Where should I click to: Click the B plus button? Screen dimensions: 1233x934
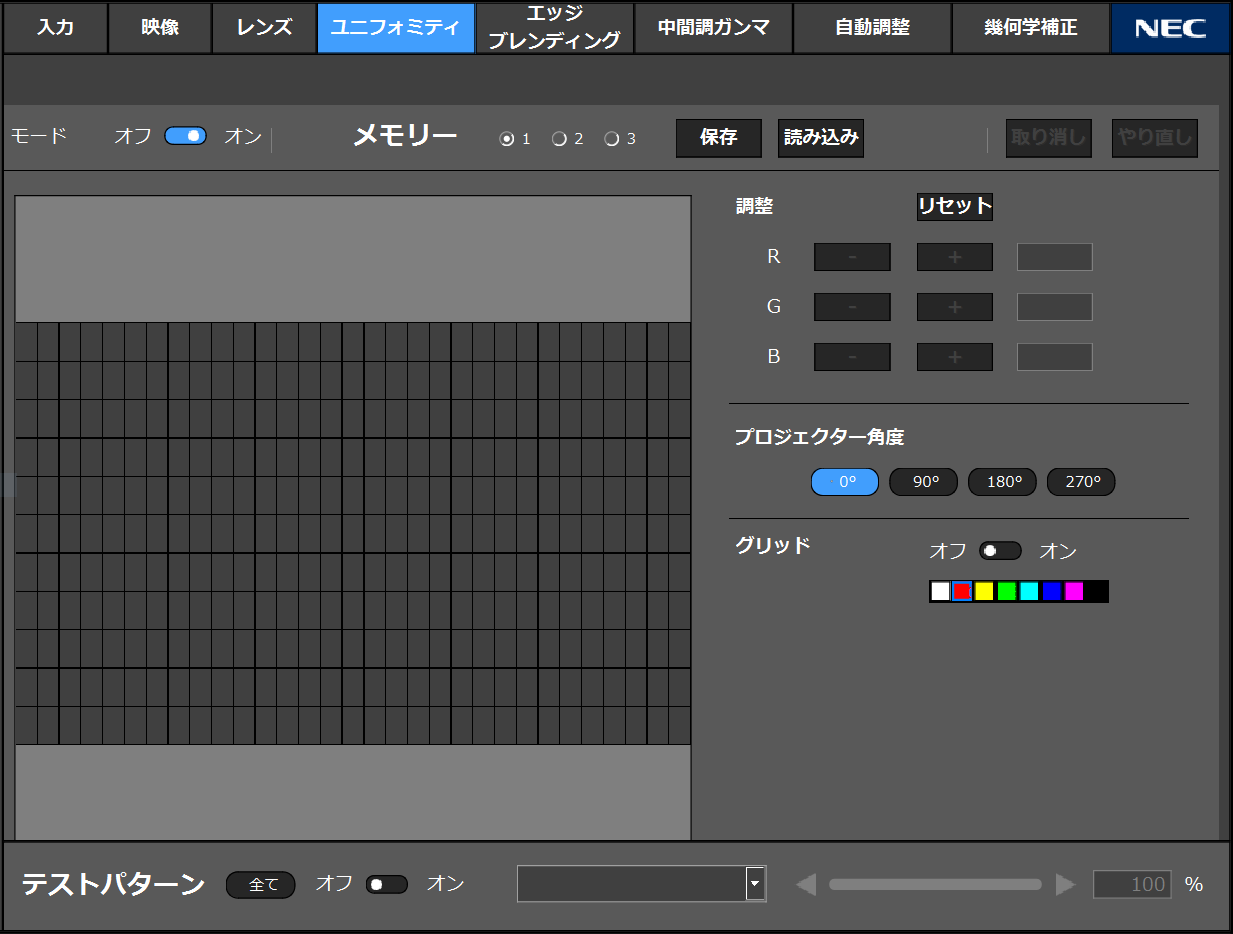[954, 357]
